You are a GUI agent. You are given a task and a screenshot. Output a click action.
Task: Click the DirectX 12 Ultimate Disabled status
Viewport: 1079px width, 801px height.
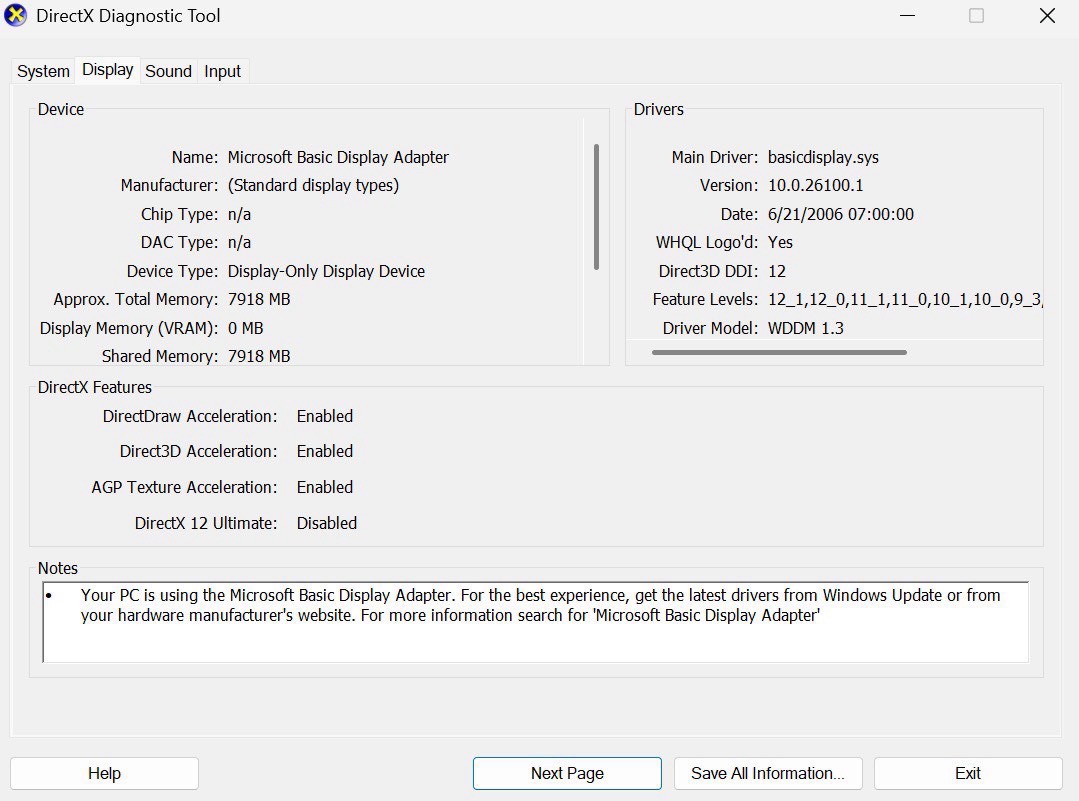click(x=326, y=523)
